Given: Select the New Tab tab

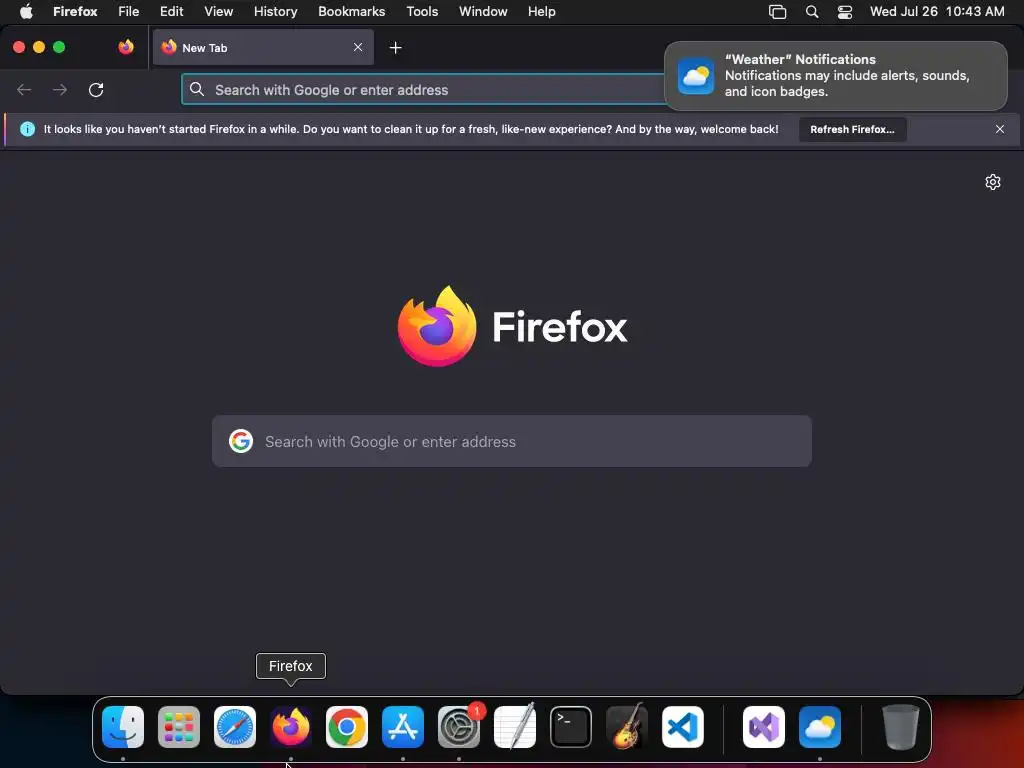Looking at the screenshot, I should click(263, 47).
